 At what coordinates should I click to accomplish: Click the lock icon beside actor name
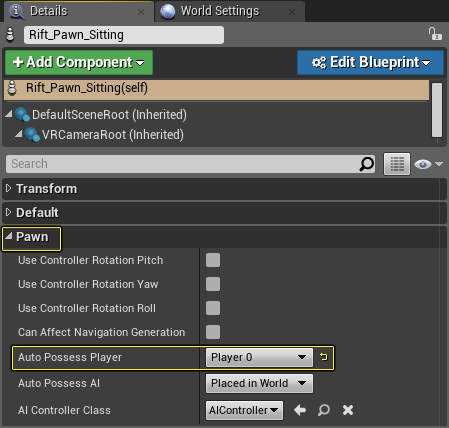click(435, 34)
